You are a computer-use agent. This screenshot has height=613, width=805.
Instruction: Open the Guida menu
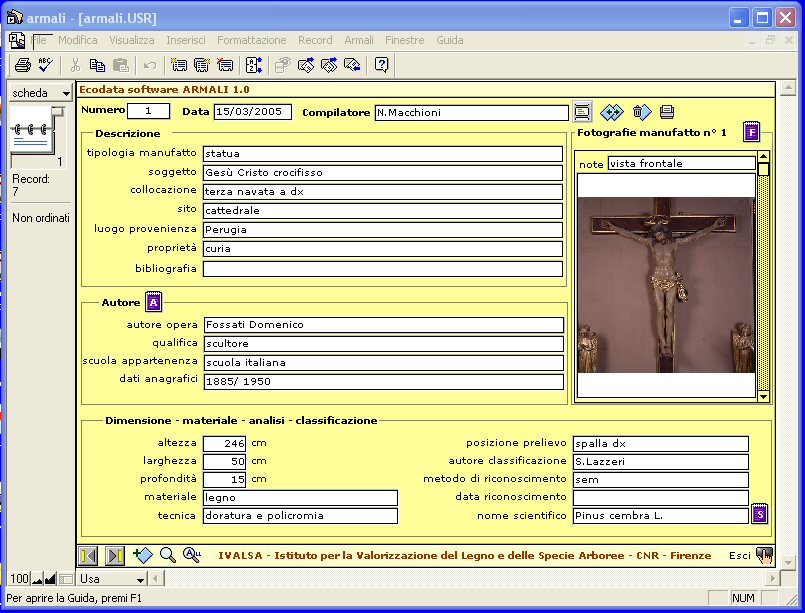coord(450,40)
